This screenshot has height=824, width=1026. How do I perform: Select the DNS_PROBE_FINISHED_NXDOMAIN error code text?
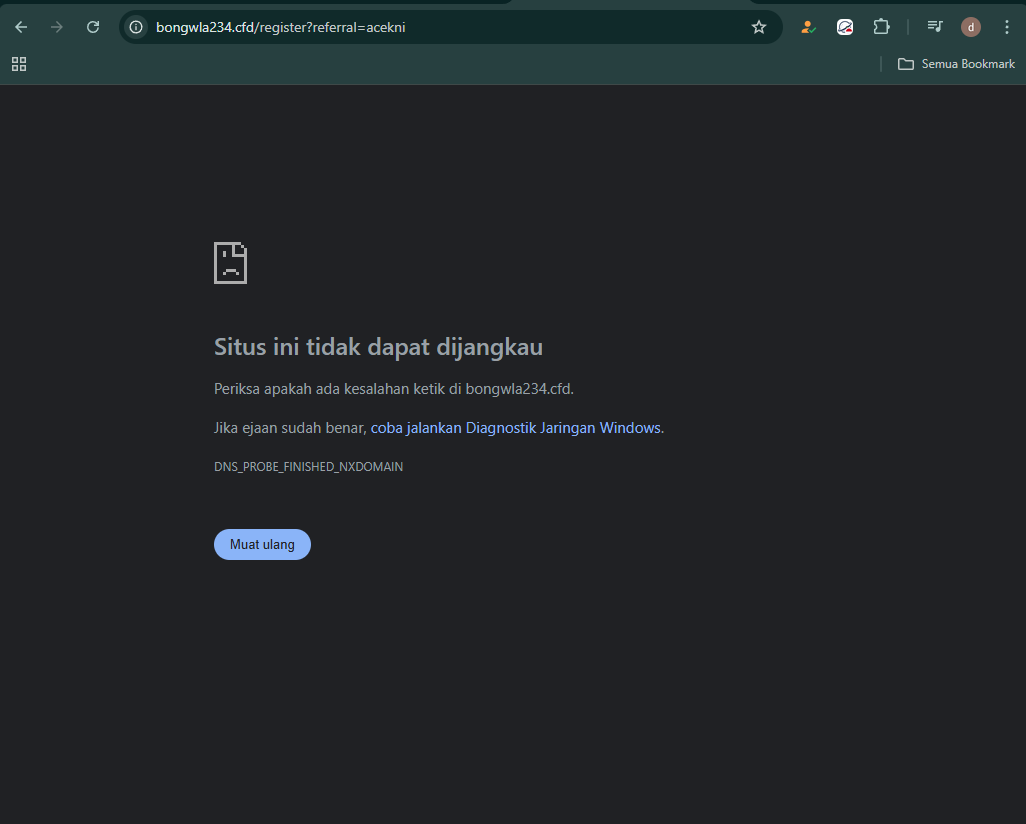click(x=308, y=467)
